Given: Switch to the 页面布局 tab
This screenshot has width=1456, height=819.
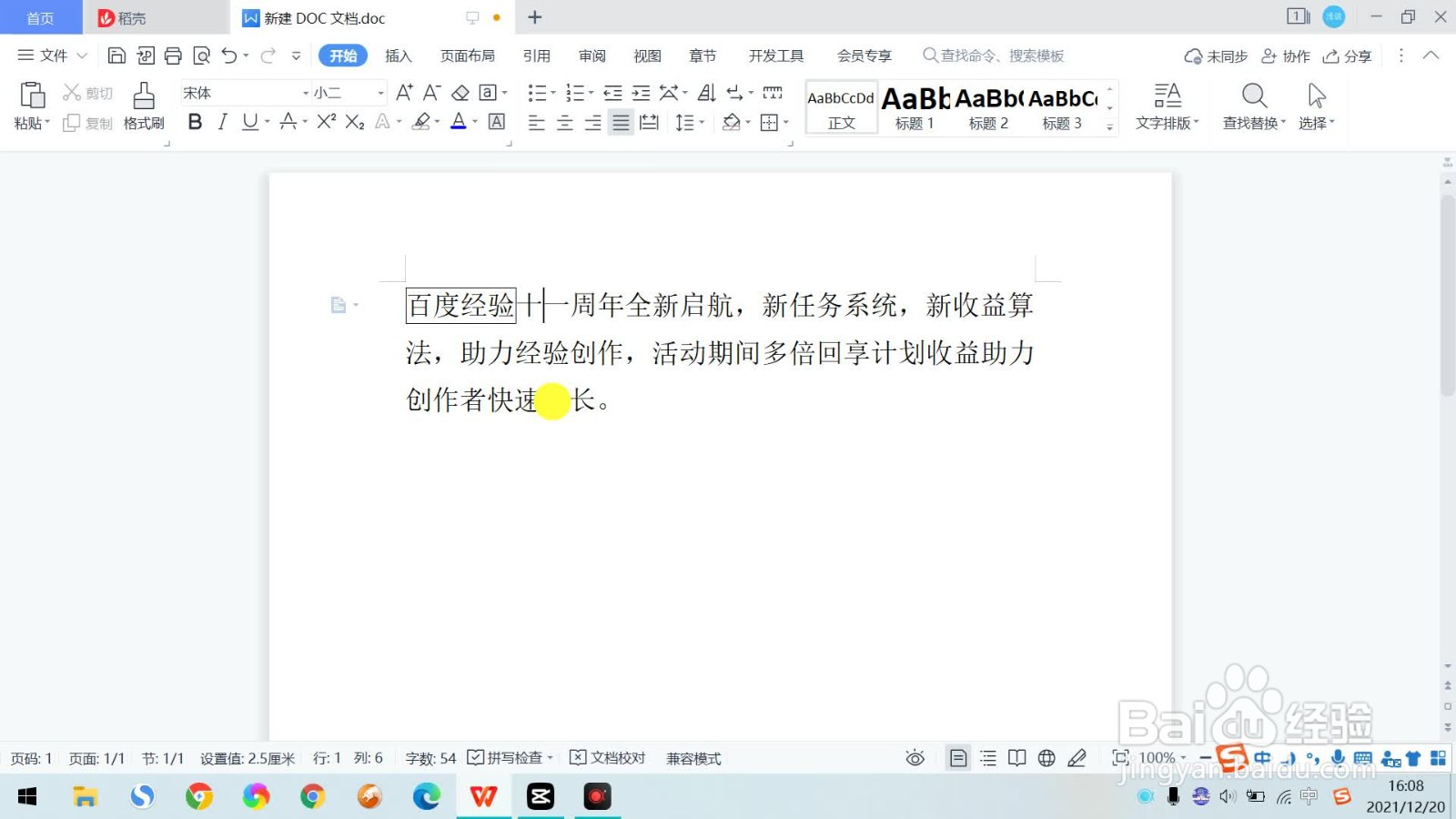Looking at the screenshot, I should tap(468, 56).
